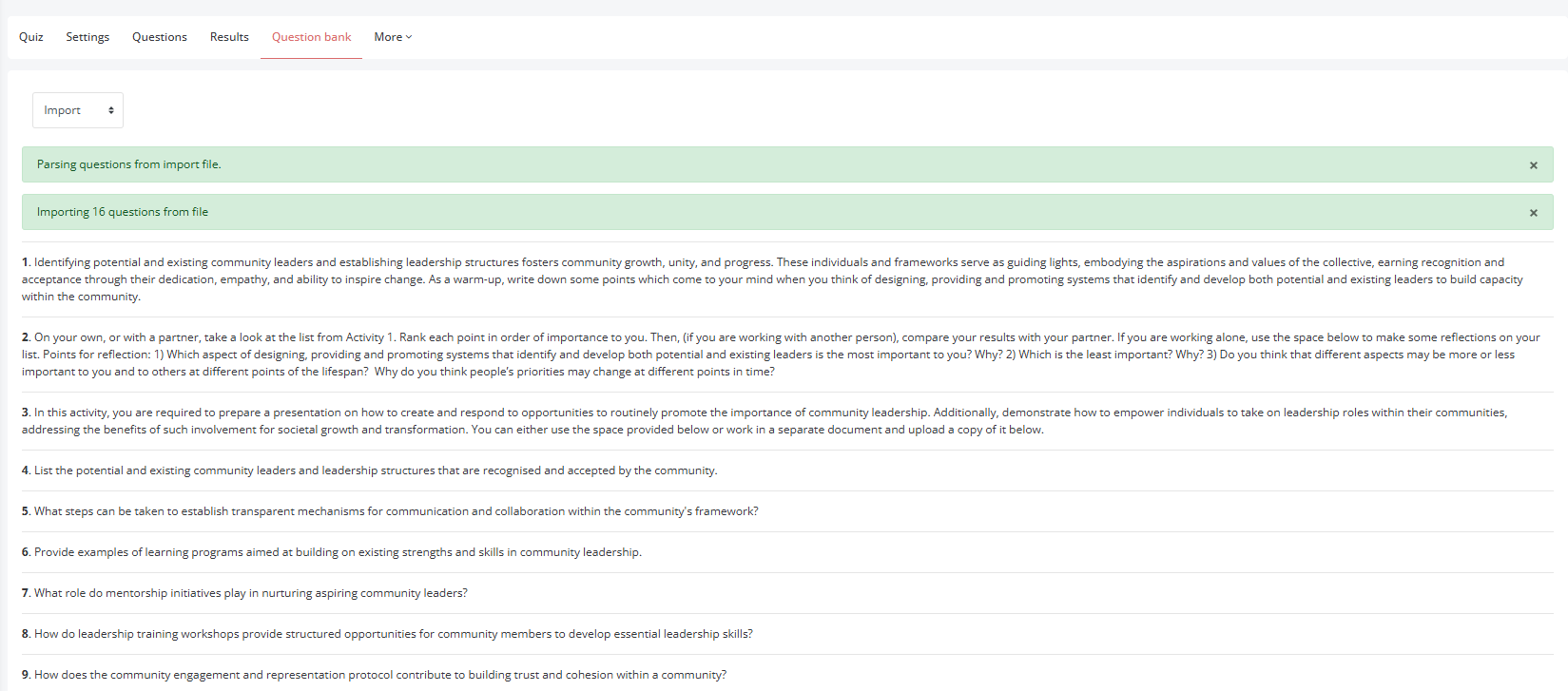Click question 8 about leadership training workshops
This screenshot has width=1568, height=691.
(x=387, y=634)
